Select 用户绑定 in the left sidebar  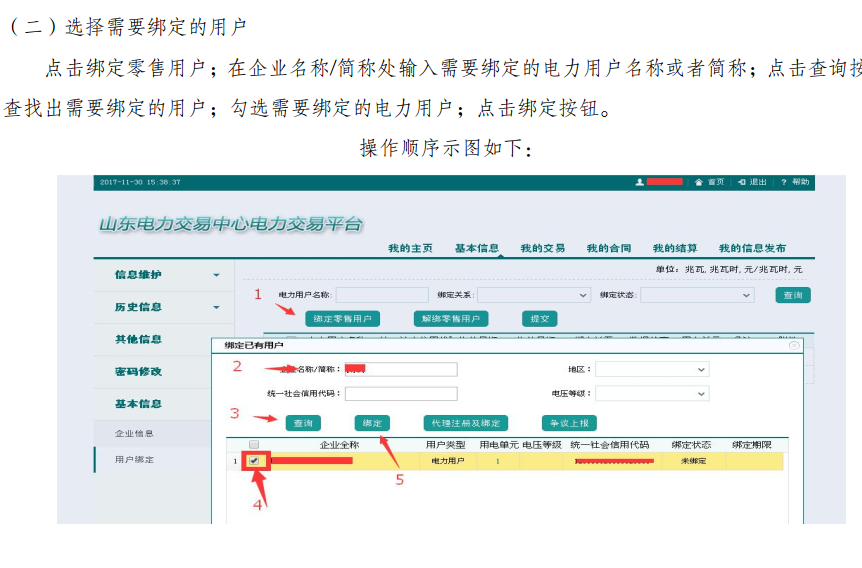coord(134,460)
